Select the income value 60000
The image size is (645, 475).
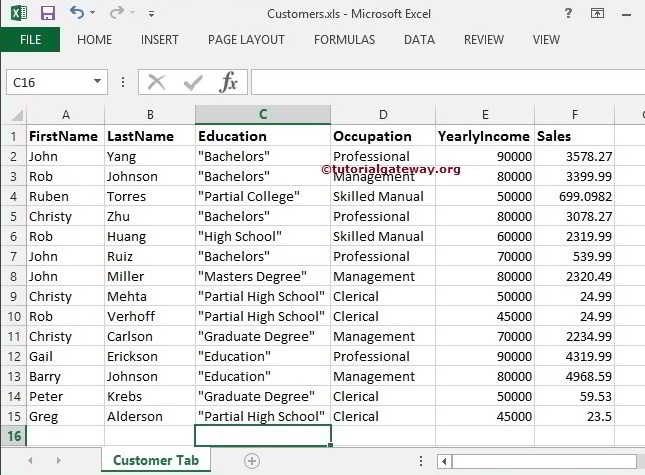tap(485, 236)
